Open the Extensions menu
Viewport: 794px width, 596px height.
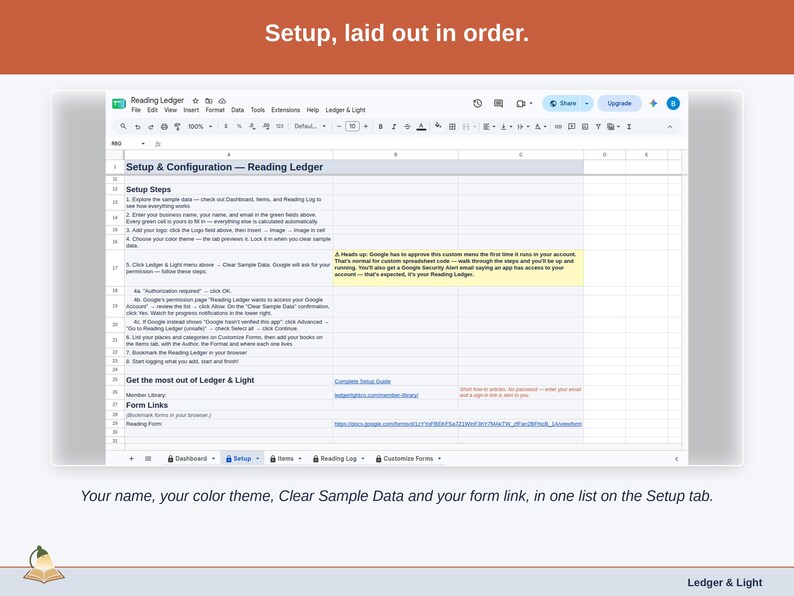tap(286, 110)
